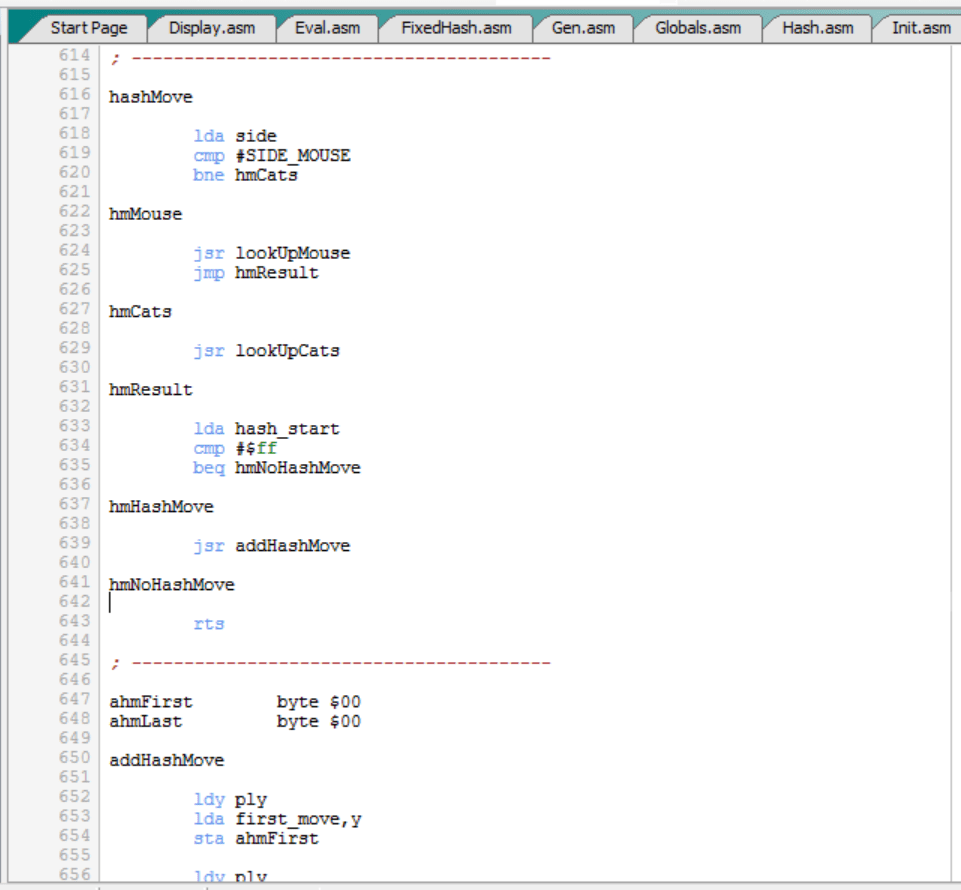Click line number 650 in the gutter
Viewport: 961px width, 890px height.
(x=74, y=758)
